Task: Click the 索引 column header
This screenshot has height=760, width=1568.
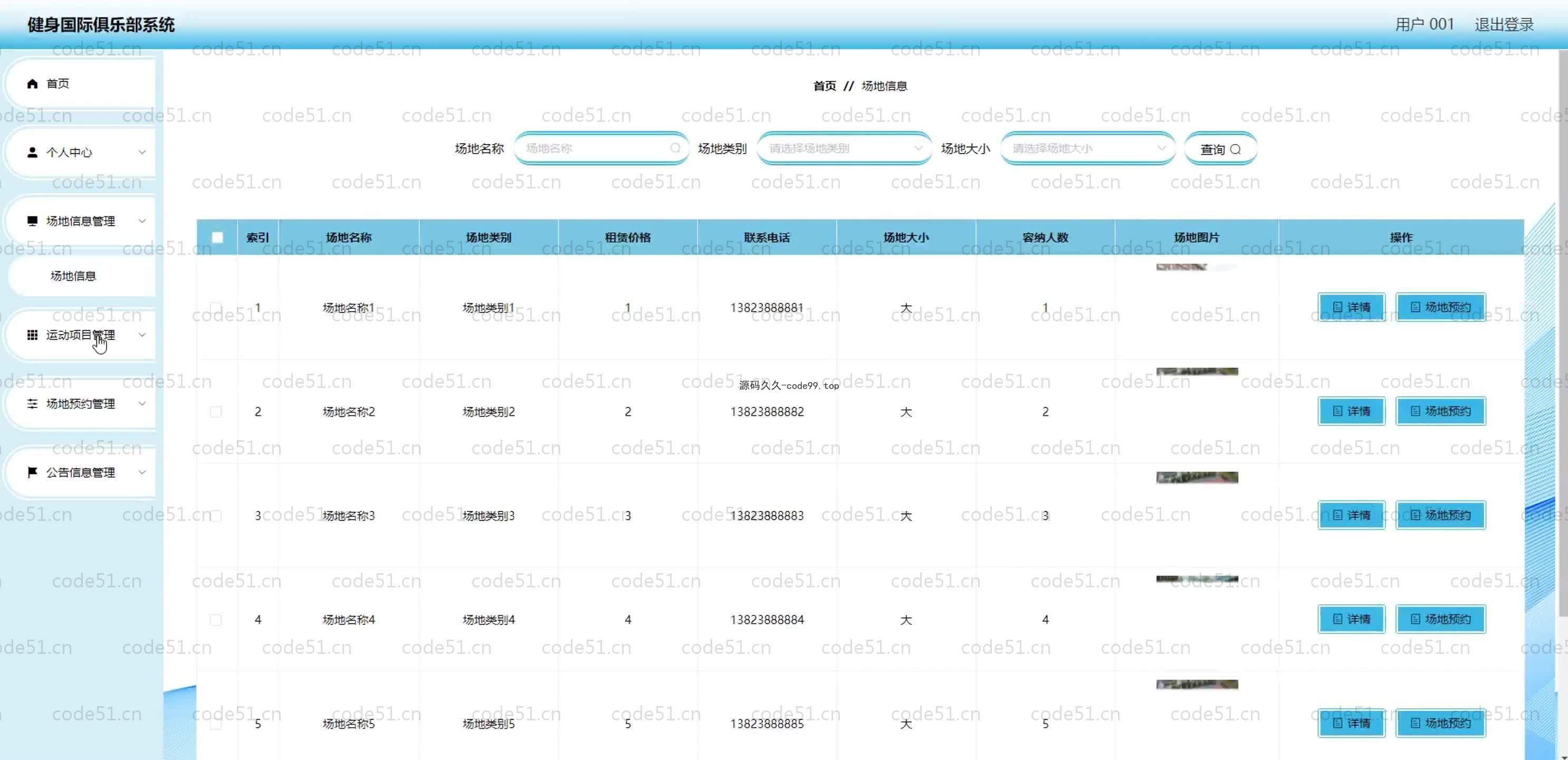Action: pyautogui.click(x=257, y=237)
